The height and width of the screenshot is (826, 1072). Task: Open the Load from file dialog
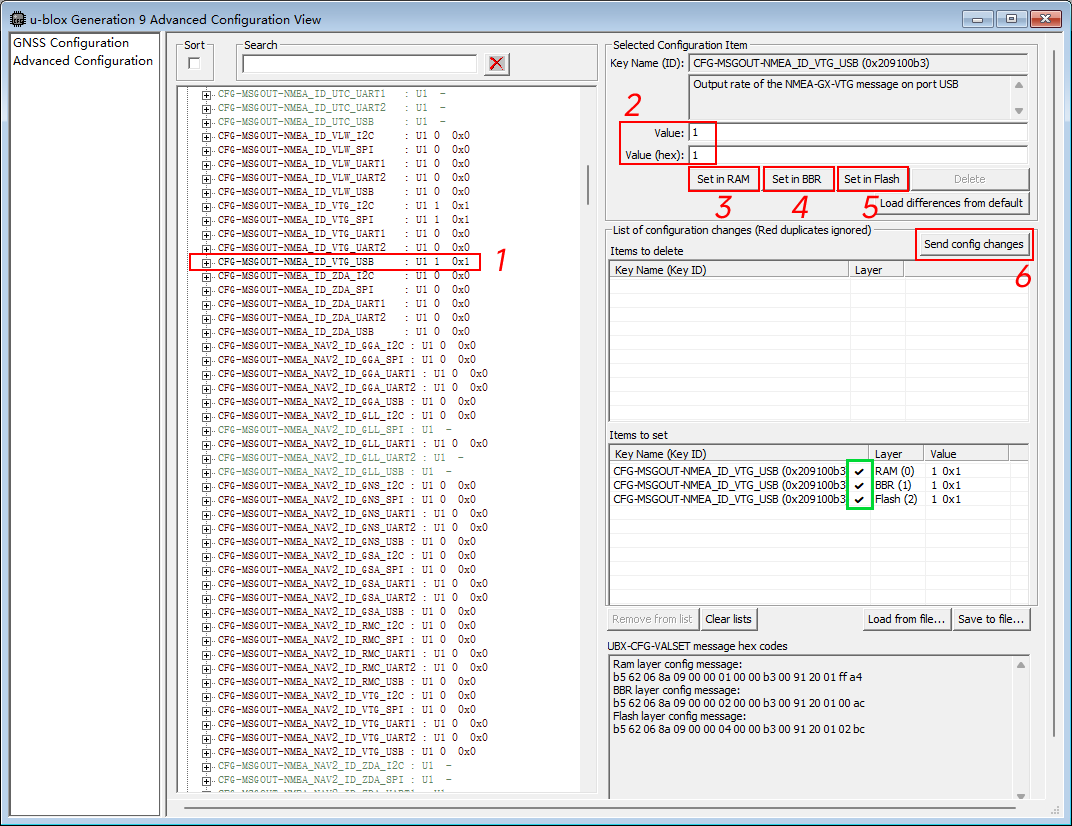906,619
